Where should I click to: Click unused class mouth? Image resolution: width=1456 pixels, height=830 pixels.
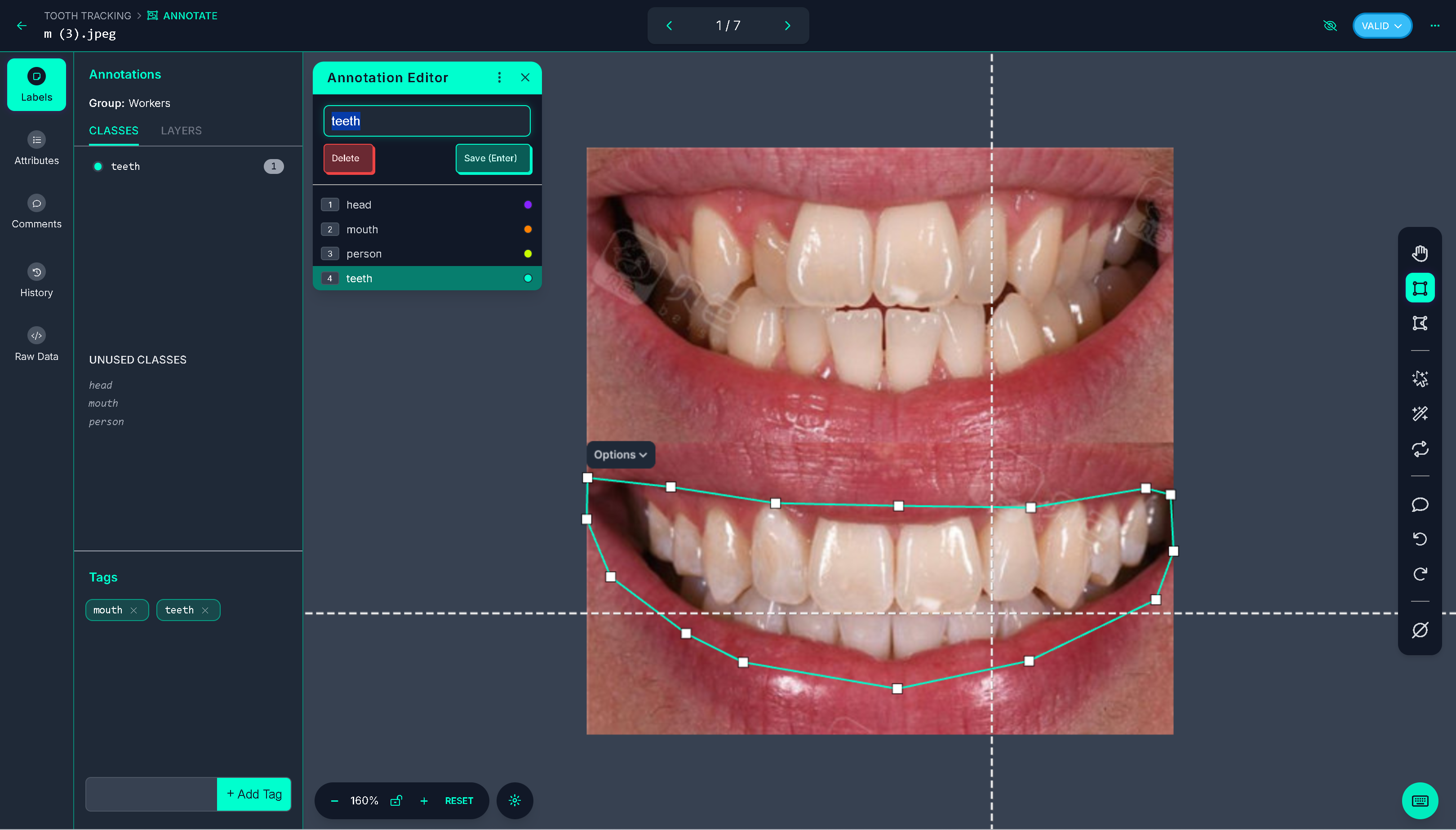[103, 404]
